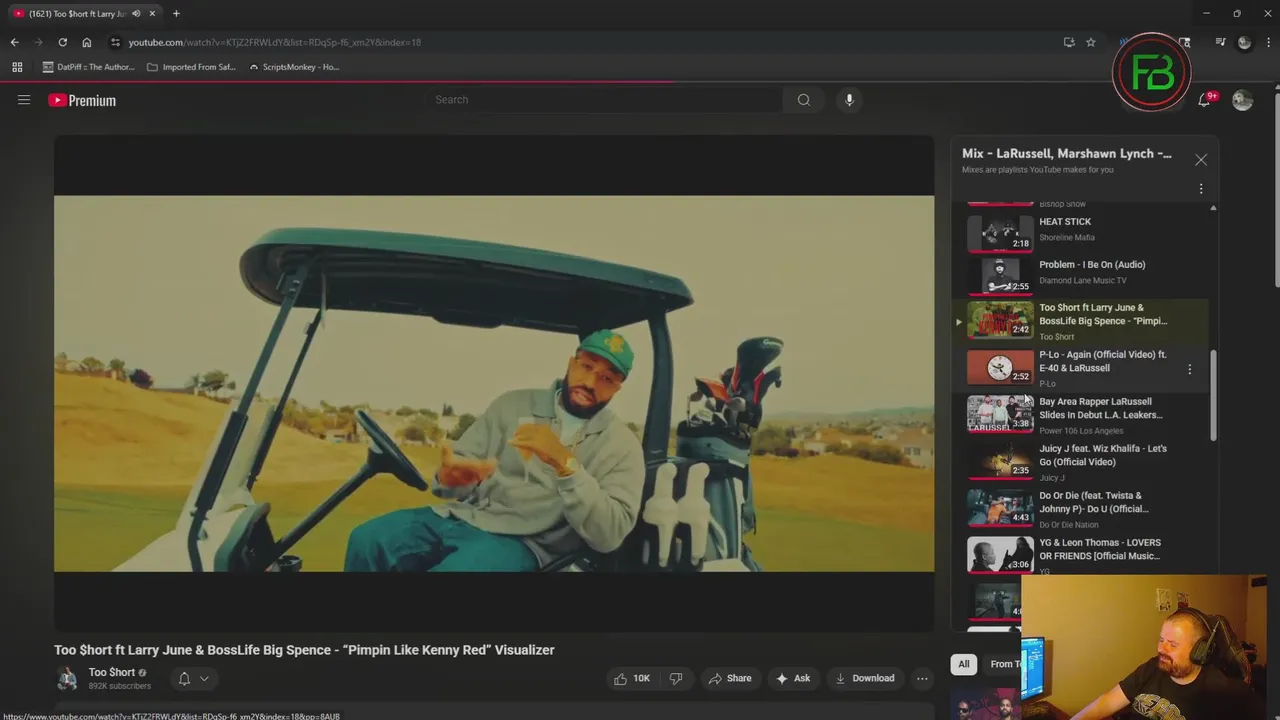Open the Imported From Safari bookmarks folder
The height and width of the screenshot is (720, 1280).
tap(191, 67)
